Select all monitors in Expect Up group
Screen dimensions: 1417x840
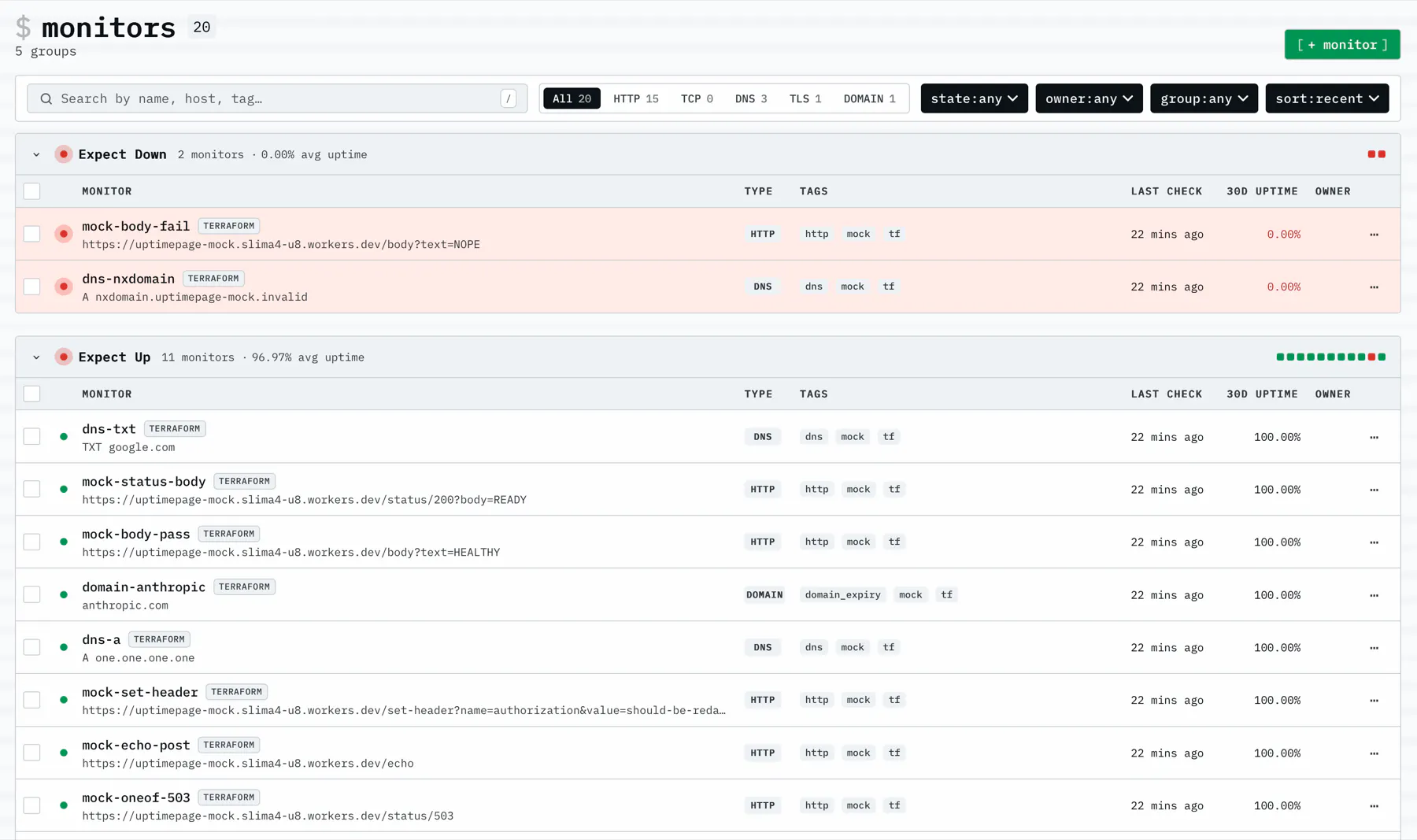pos(31,394)
